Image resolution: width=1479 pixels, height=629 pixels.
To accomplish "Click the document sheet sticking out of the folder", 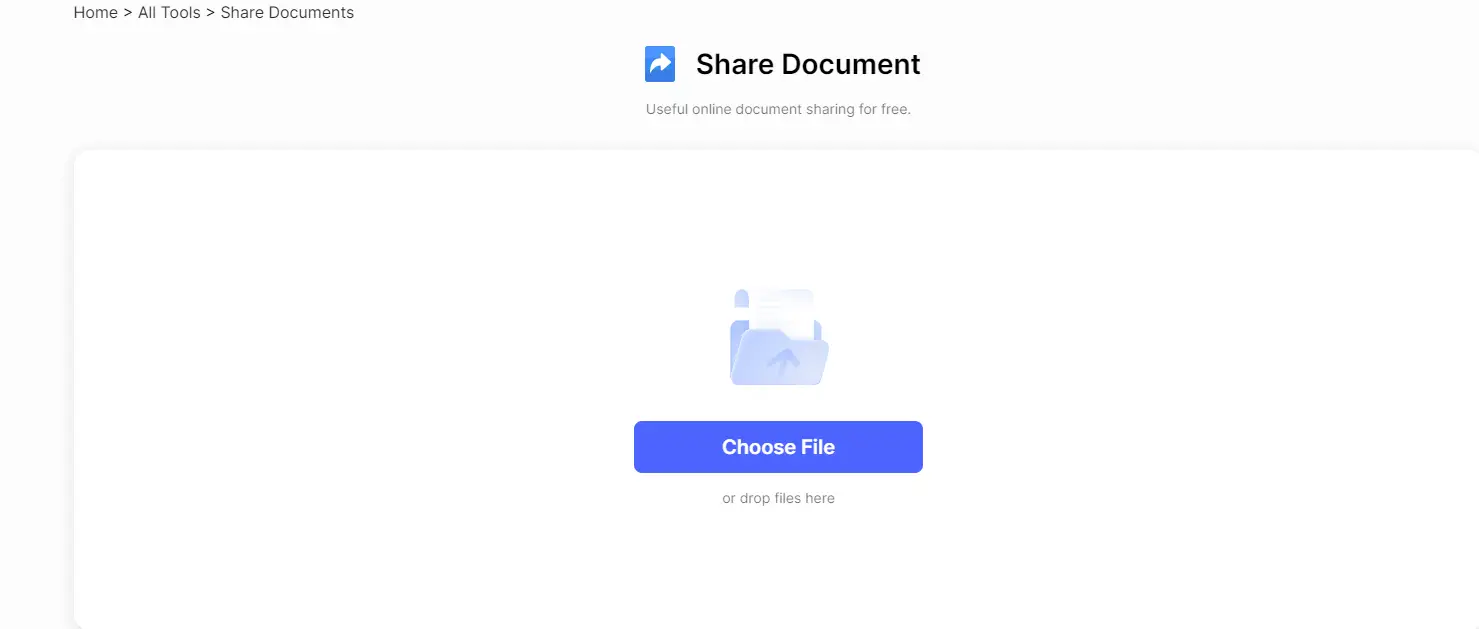I will pos(785,312).
